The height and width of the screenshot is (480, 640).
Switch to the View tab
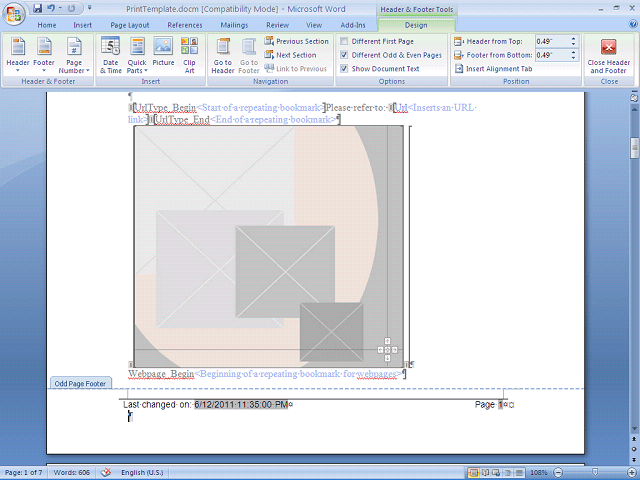pos(314,25)
